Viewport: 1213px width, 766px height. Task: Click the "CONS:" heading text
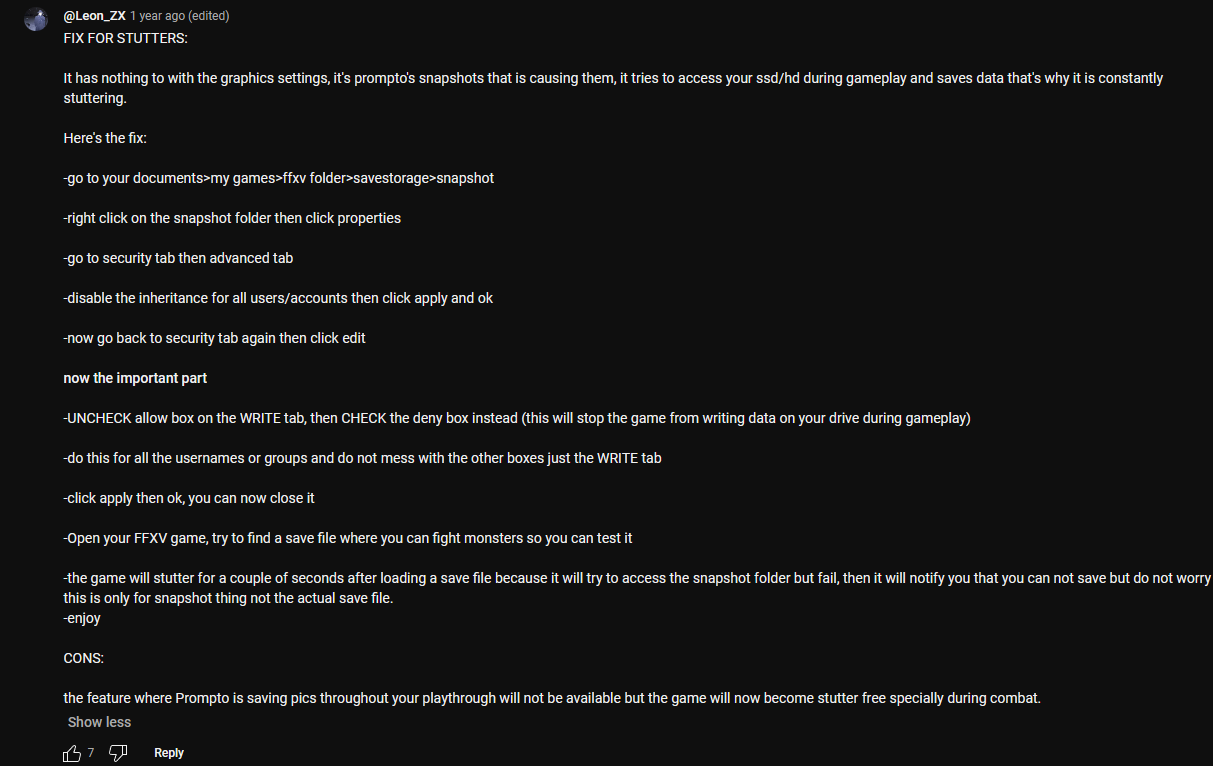[x=84, y=658]
